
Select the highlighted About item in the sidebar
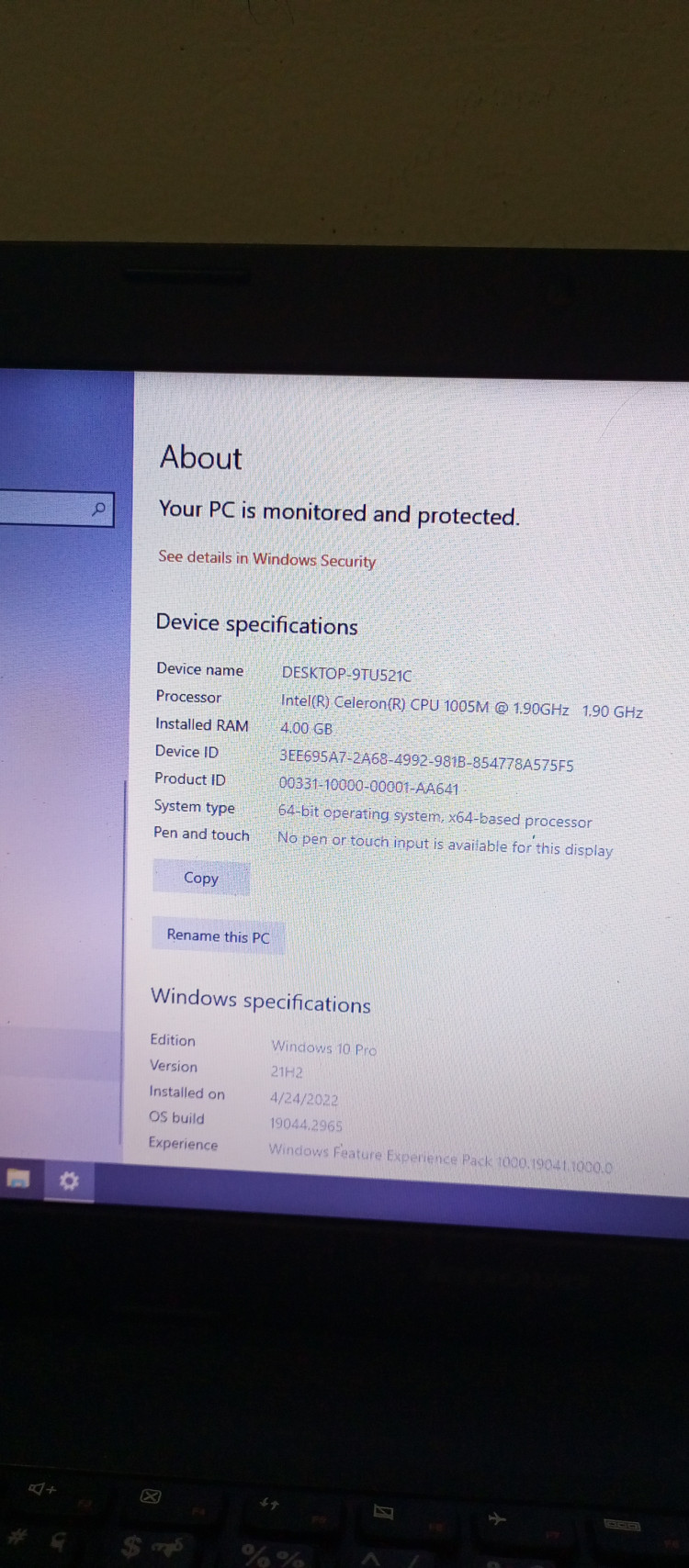point(60,1053)
